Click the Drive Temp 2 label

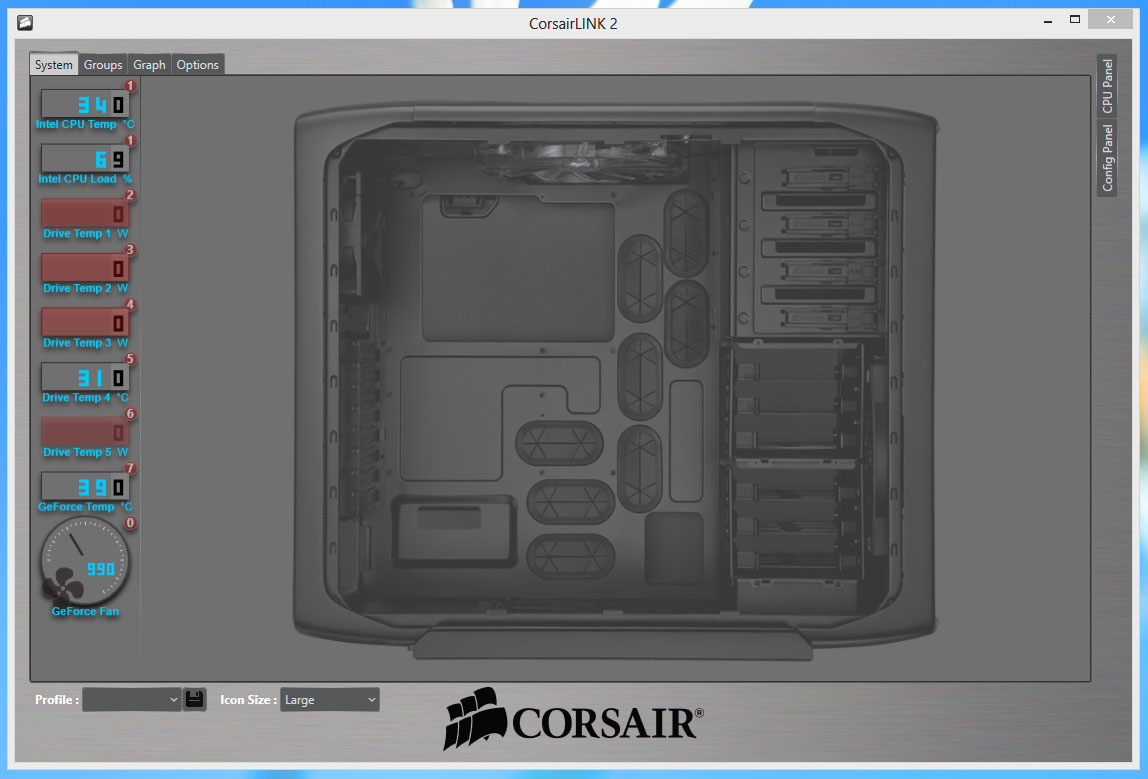[x=77, y=288]
